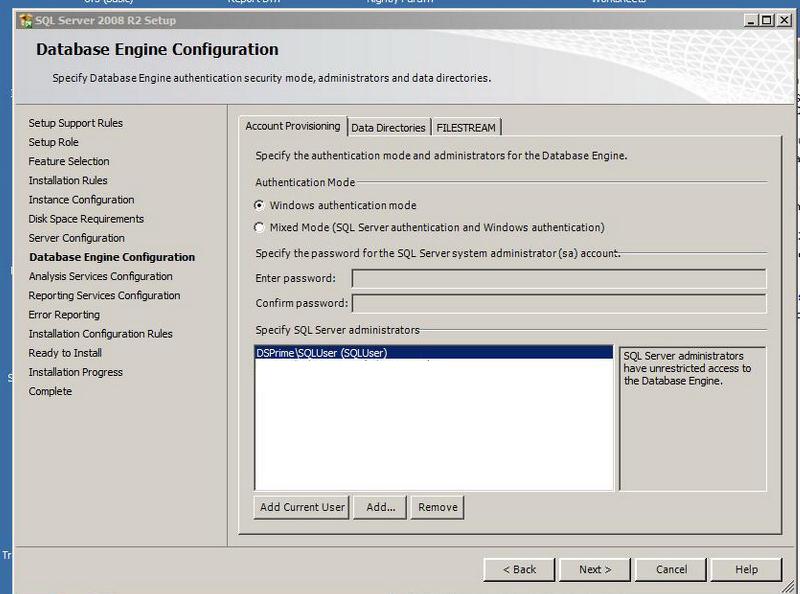Open the FILESTREAM tab
800x594 pixels.
pos(466,128)
